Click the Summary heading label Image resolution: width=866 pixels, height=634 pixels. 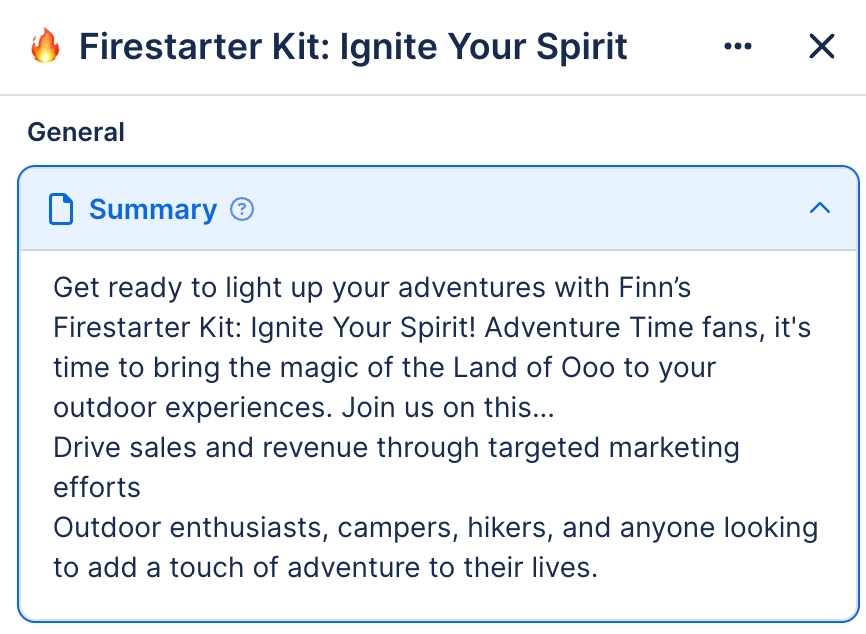pyautogui.click(x=152, y=209)
